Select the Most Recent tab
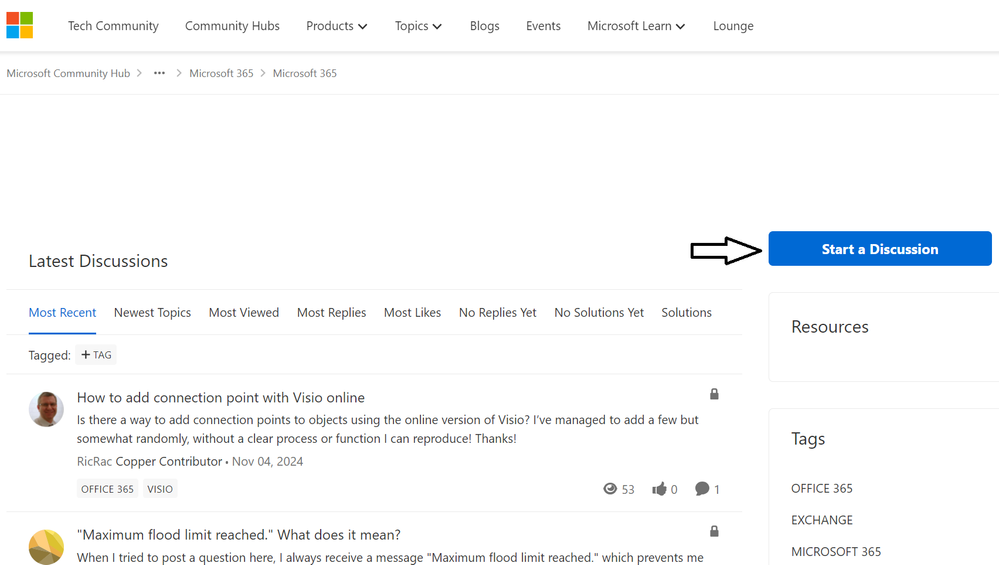999x565 pixels. point(62,313)
